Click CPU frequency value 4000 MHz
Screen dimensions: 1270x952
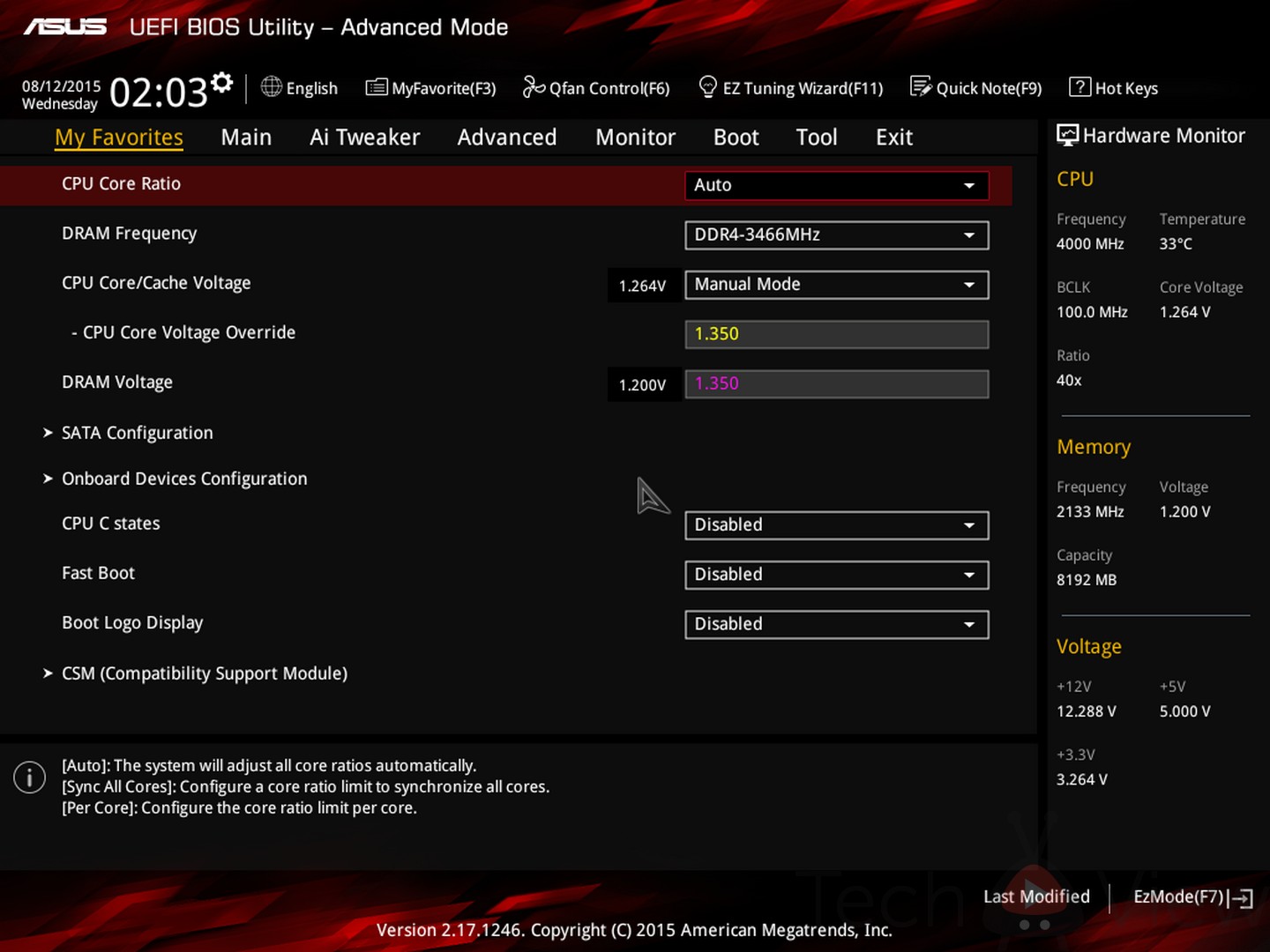coord(1090,244)
